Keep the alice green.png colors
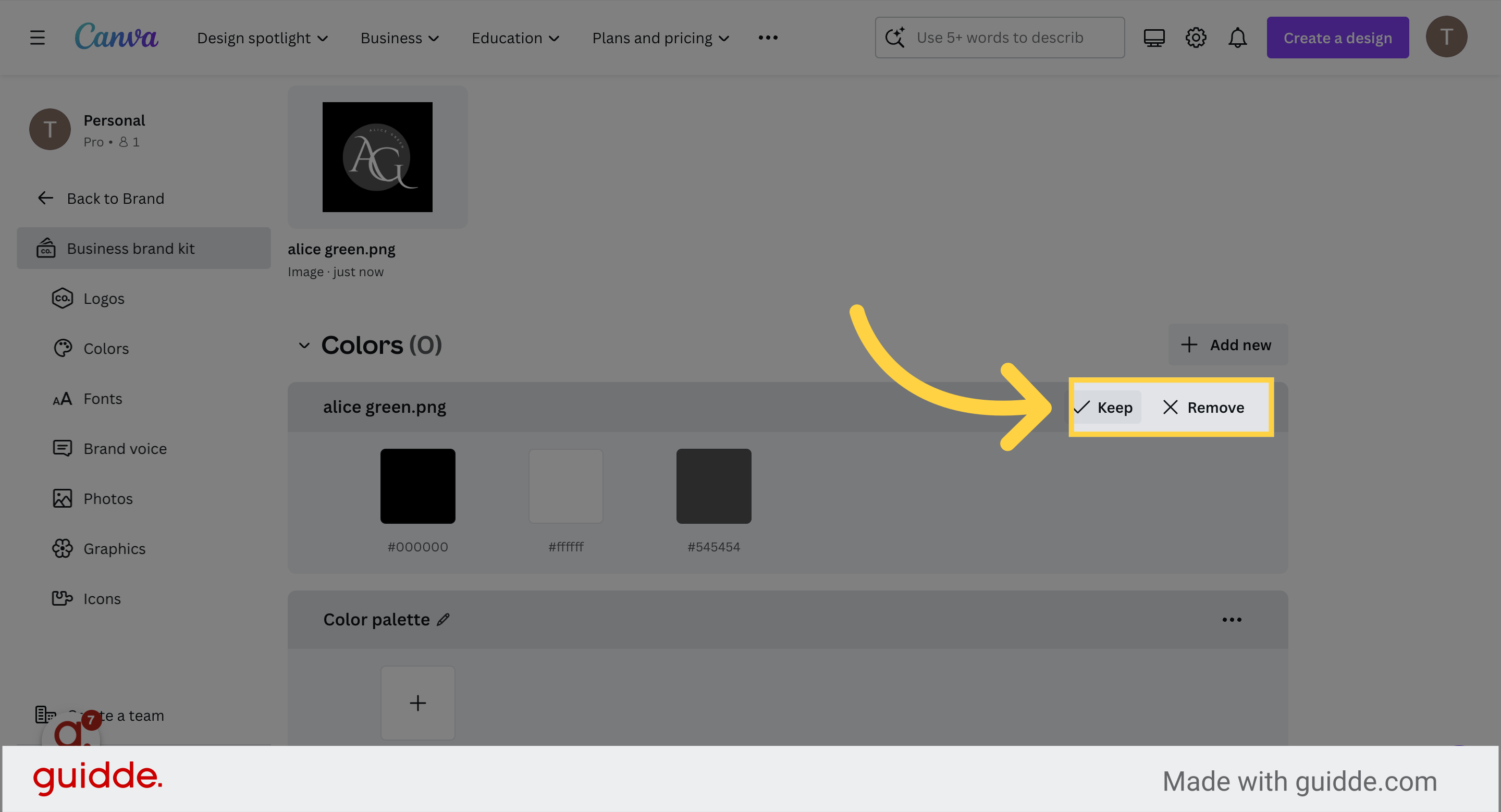 (1105, 407)
